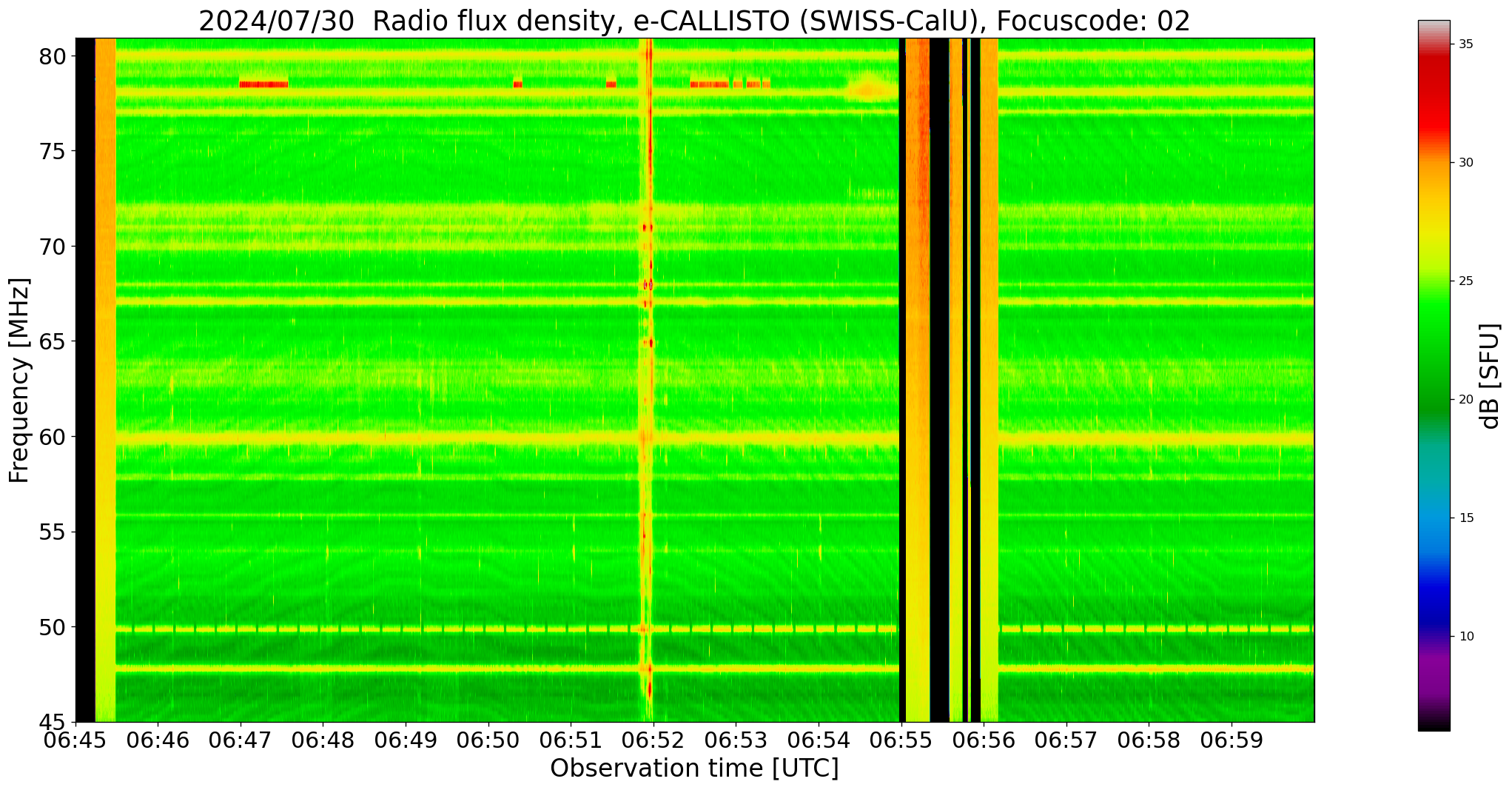The height and width of the screenshot is (790, 1512).
Task: Click the 50 MHz frequency tick label
Action: pos(53,627)
